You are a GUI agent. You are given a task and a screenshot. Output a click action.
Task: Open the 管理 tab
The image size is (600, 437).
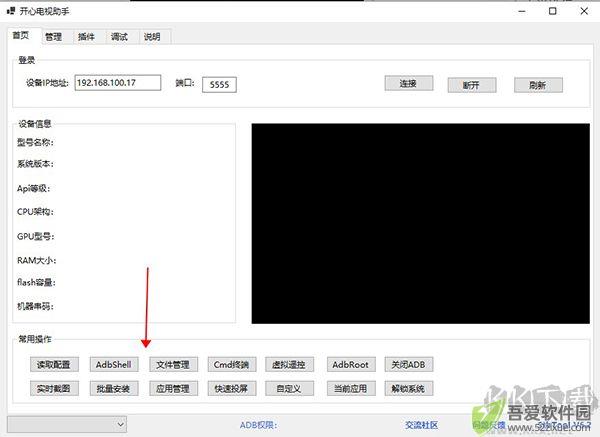pyautogui.click(x=54, y=37)
